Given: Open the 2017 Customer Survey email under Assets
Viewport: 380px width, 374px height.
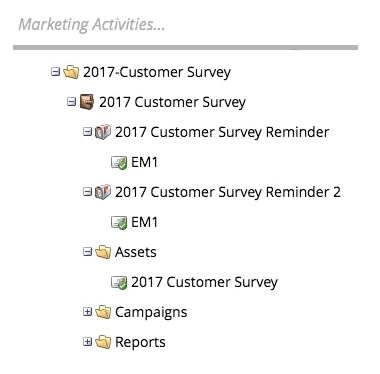Looking at the screenshot, I should [204, 283].
